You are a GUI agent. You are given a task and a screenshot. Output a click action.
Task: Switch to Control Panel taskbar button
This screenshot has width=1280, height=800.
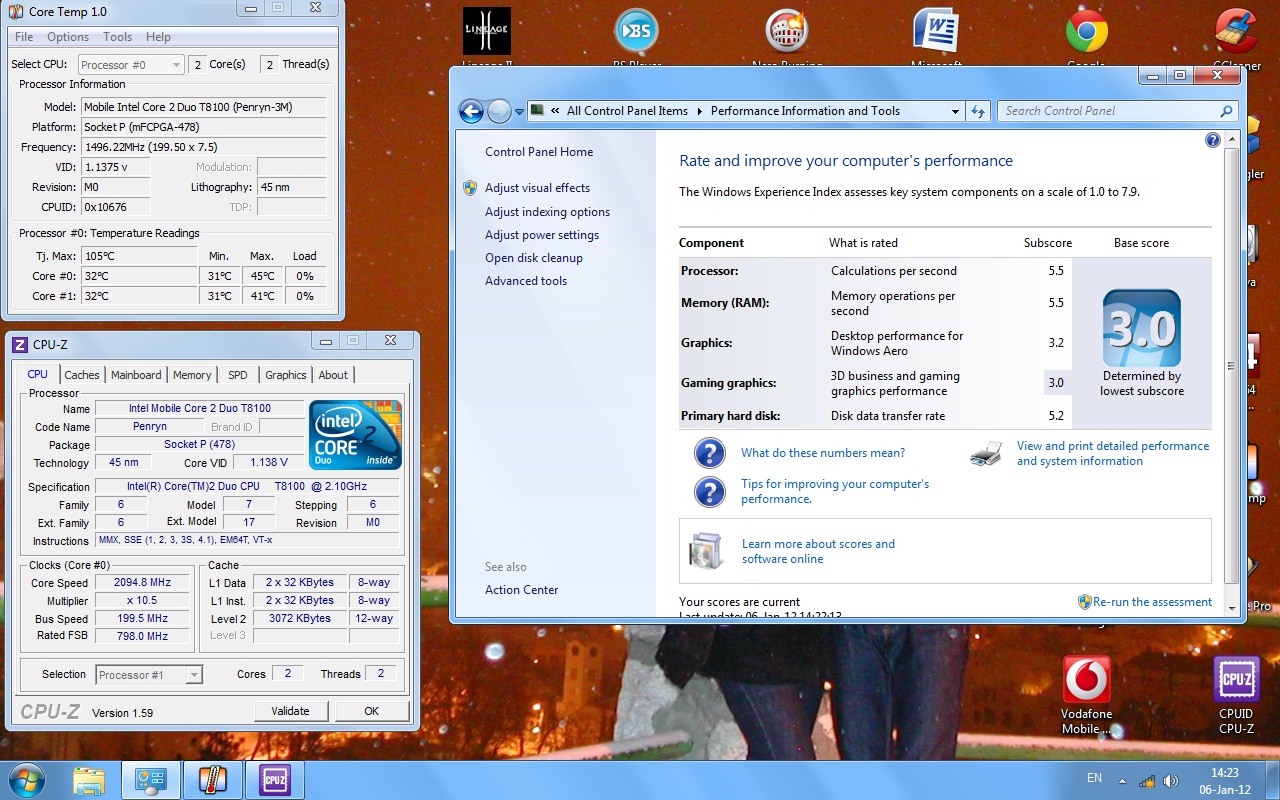click(151, 780)
